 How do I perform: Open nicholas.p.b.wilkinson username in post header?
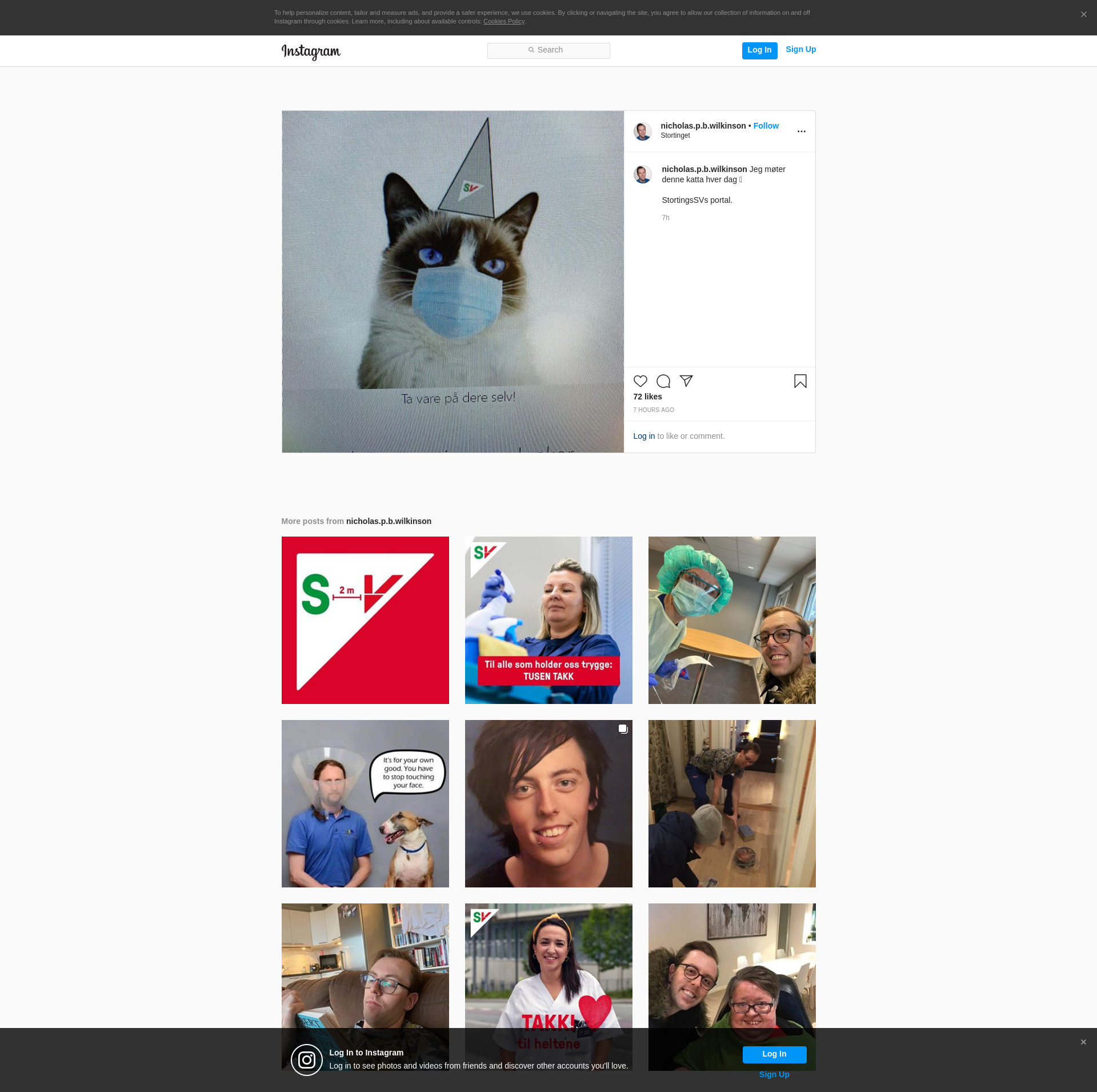703,126
